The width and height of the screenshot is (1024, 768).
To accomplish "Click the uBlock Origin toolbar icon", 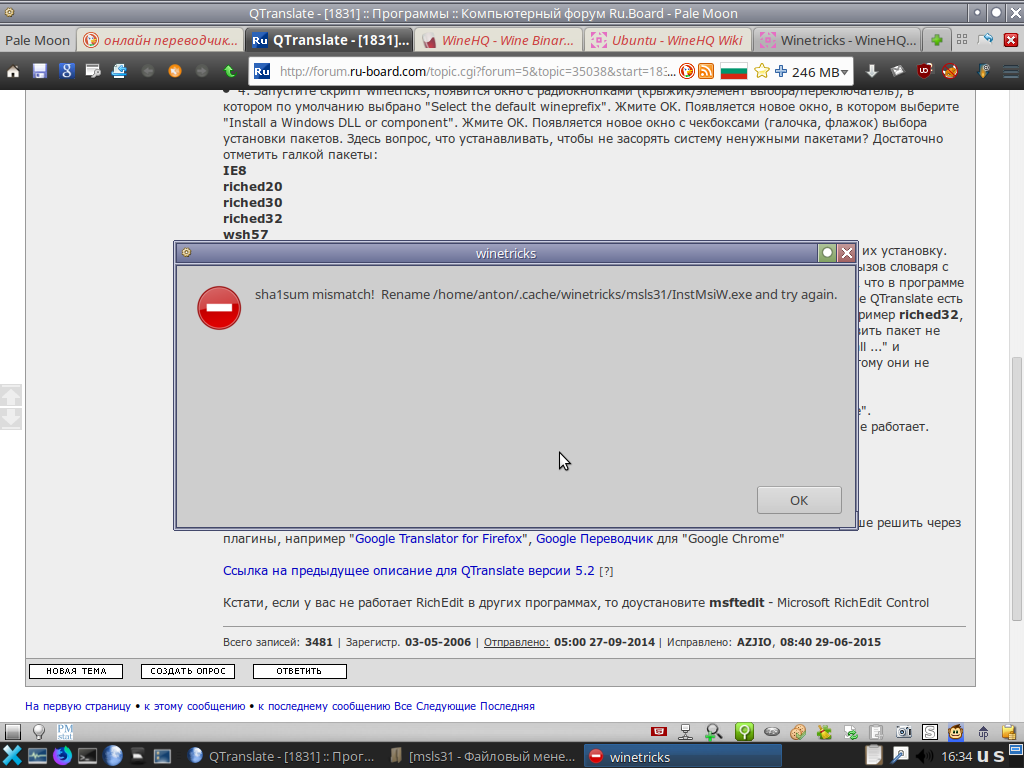I will (925, 71).
